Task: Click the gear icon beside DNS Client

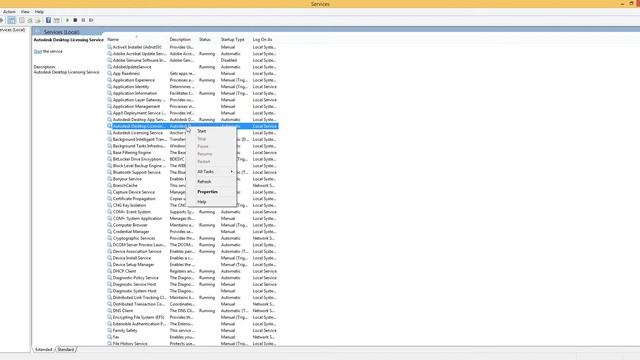Action: pyautogui.click(x=109, y=311)
